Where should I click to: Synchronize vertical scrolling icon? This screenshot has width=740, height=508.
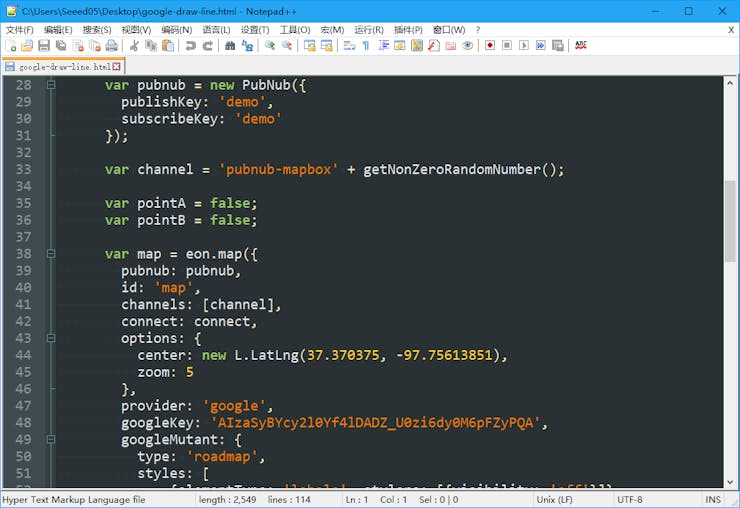pyautogui.click(x=309, y=45)
